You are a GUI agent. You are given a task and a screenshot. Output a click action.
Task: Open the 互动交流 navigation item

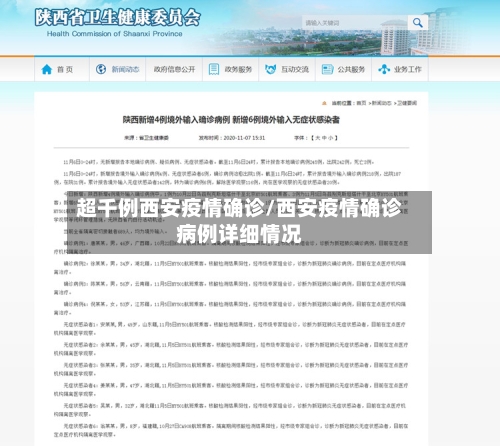(x=287, y=69)
